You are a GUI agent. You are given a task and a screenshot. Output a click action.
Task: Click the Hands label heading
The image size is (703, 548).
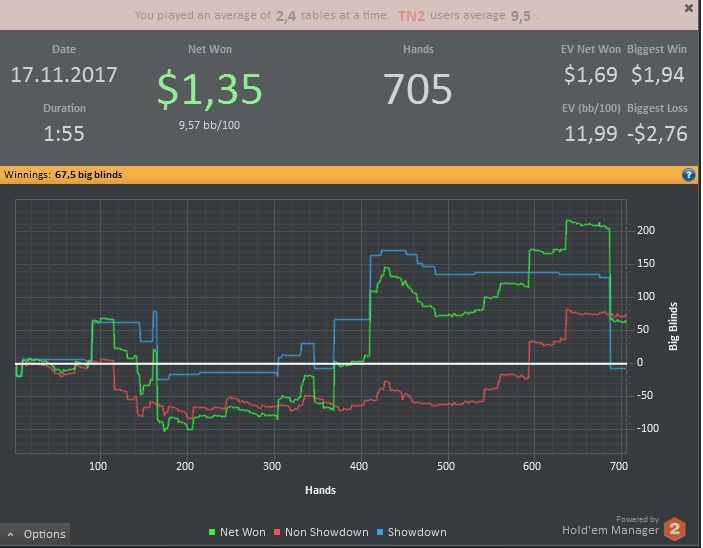coord(418,49)
